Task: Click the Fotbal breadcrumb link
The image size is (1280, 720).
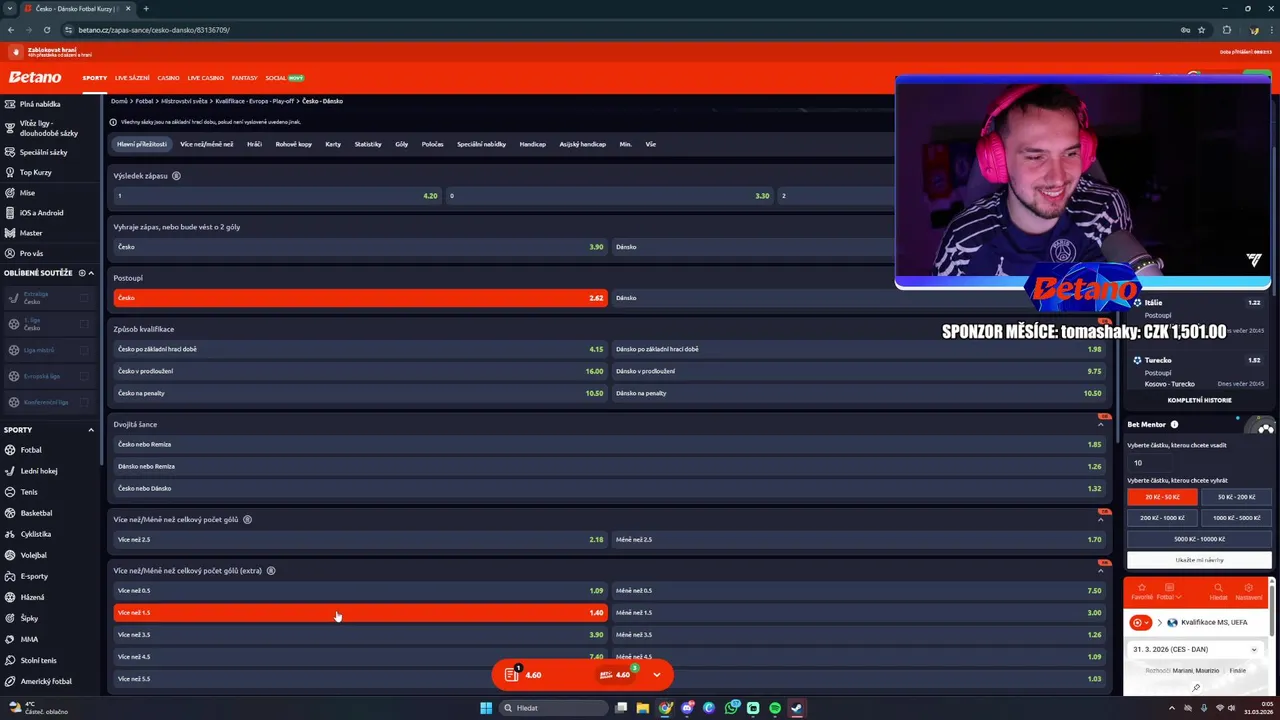Action: [144, 101]
